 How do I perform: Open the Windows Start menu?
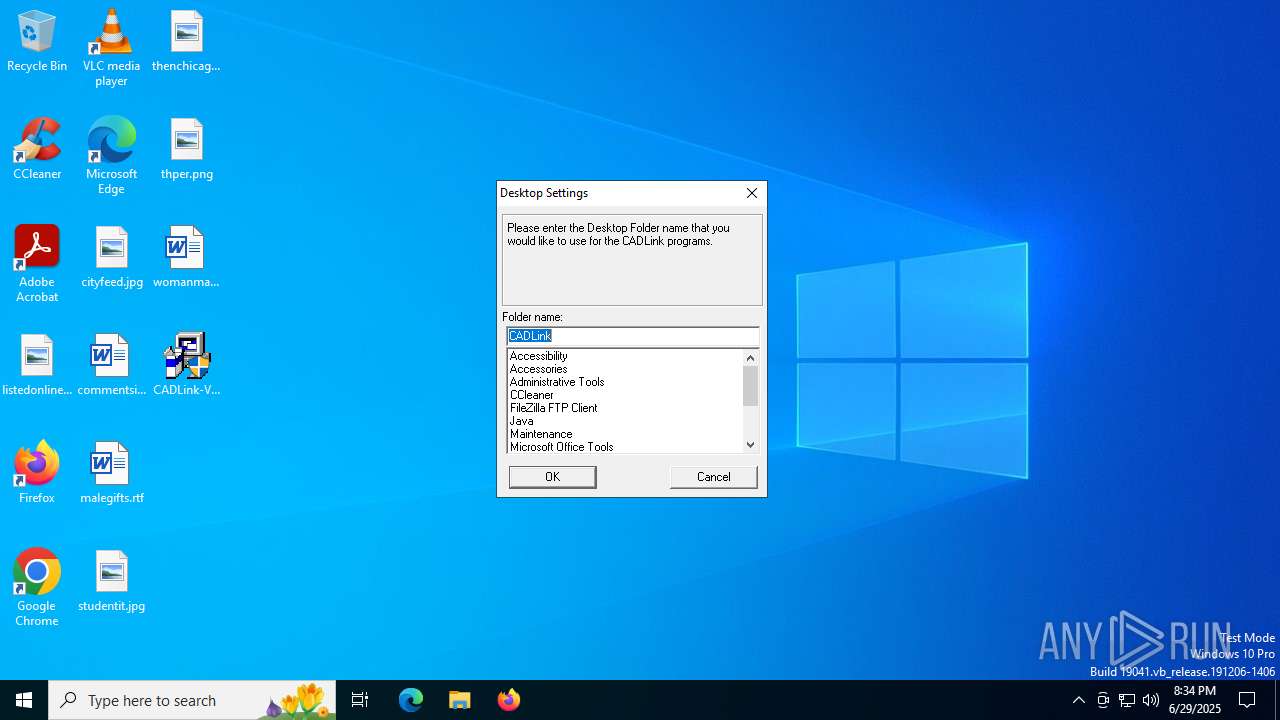coord(24,700)
